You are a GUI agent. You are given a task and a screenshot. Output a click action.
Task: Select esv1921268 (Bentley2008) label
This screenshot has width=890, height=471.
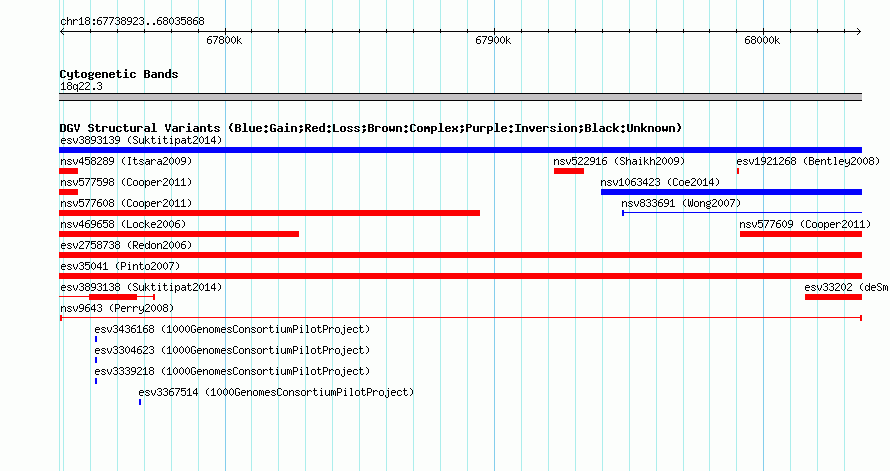808,161
